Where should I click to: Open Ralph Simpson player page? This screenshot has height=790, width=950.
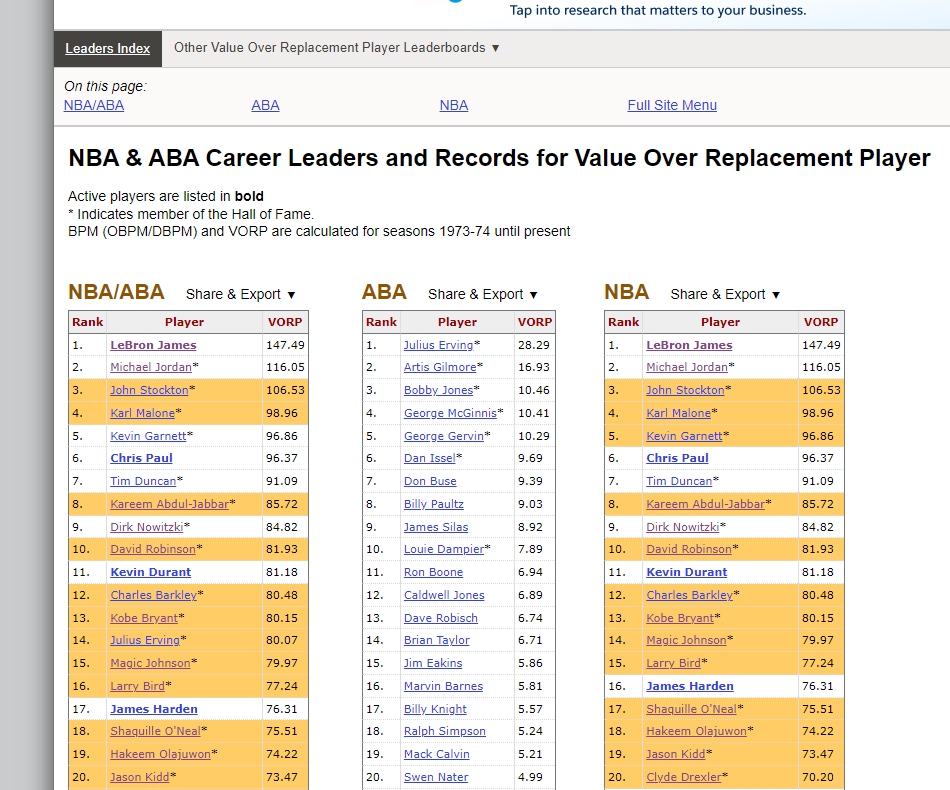445,731
